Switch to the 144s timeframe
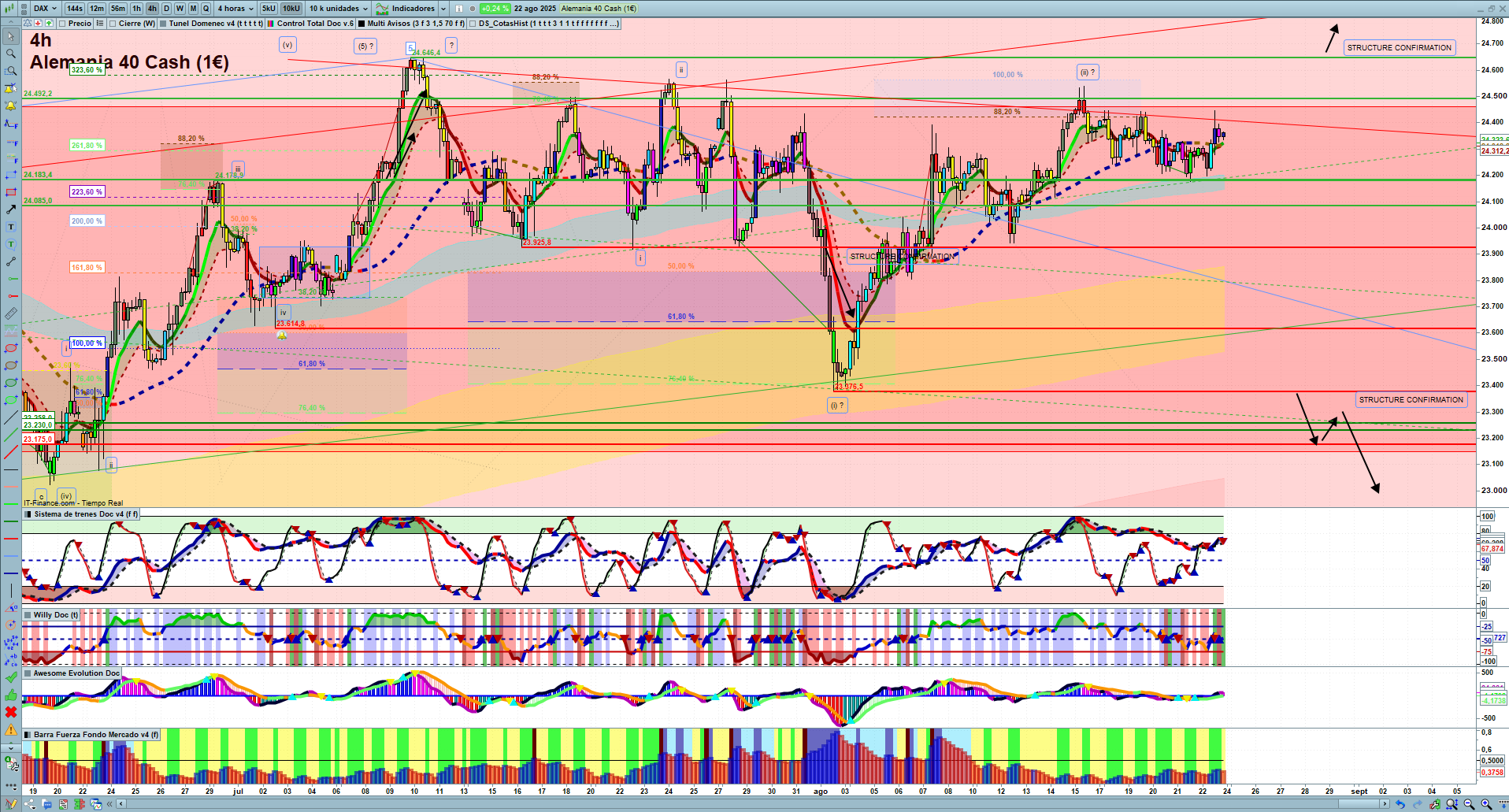Image resolution: width=1509 pixels, height=812 pixels. 75,9
